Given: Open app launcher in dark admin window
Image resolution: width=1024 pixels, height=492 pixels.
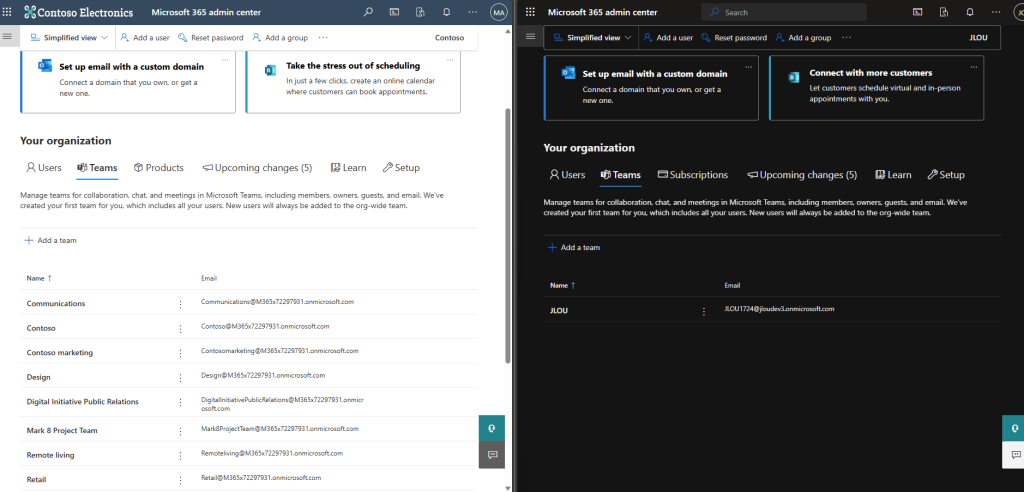Looking at the screenshot, I should 530,12.
